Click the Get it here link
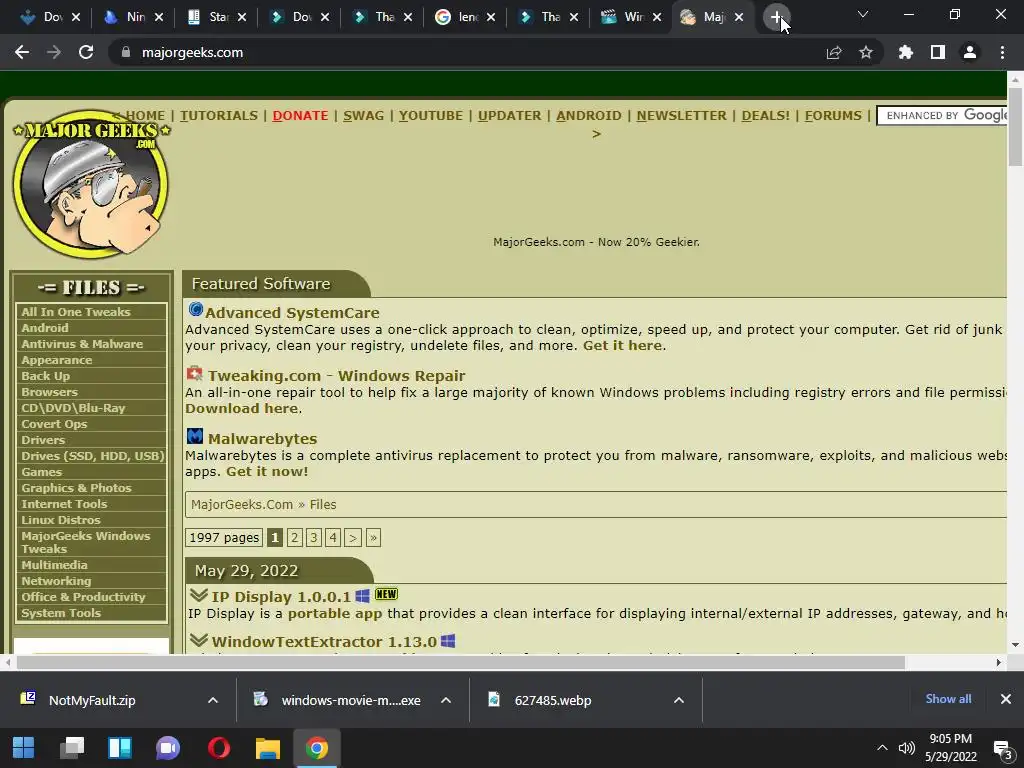The width and height of the screenshot is (1024, 768). coord(622,345)
